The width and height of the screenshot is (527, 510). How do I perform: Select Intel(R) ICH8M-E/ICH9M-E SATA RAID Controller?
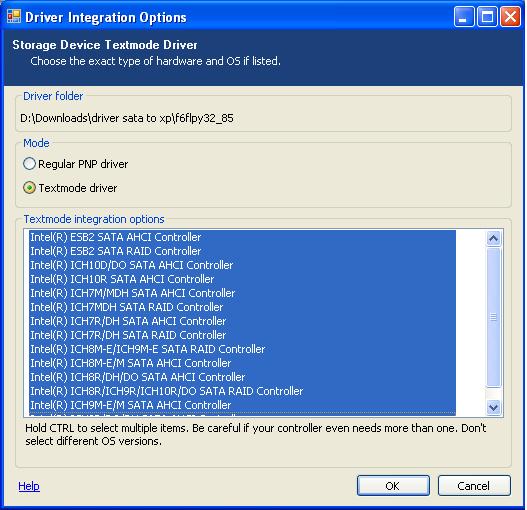click(242, 349)
